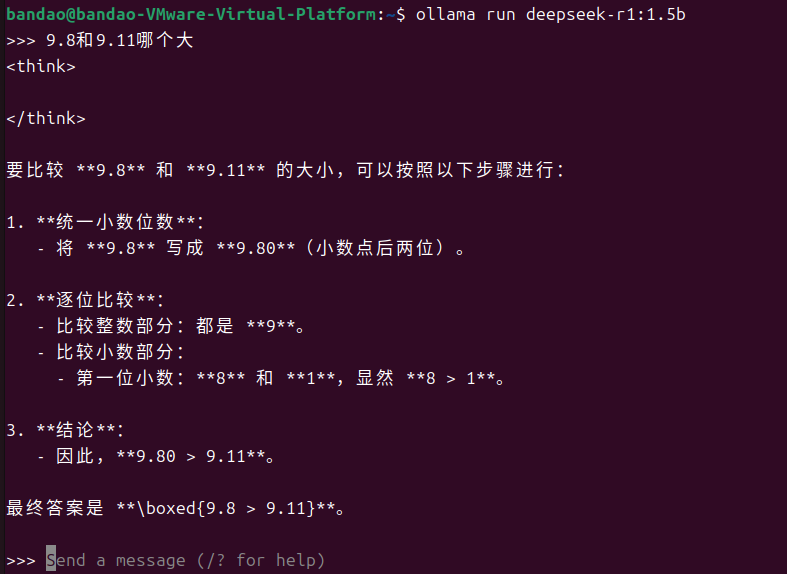Click the ">>>" prompt beside the message cursor

(20, 560)
